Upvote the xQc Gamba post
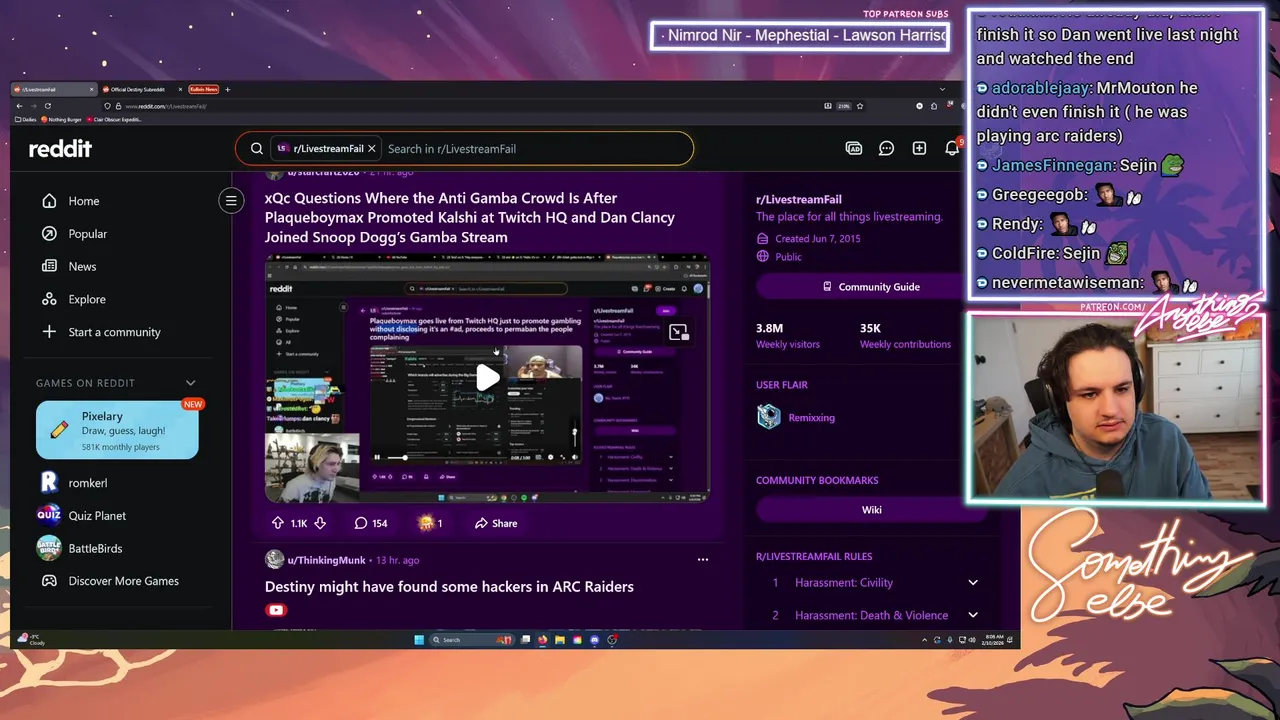 pyautogui.click(x=278, y=523)
